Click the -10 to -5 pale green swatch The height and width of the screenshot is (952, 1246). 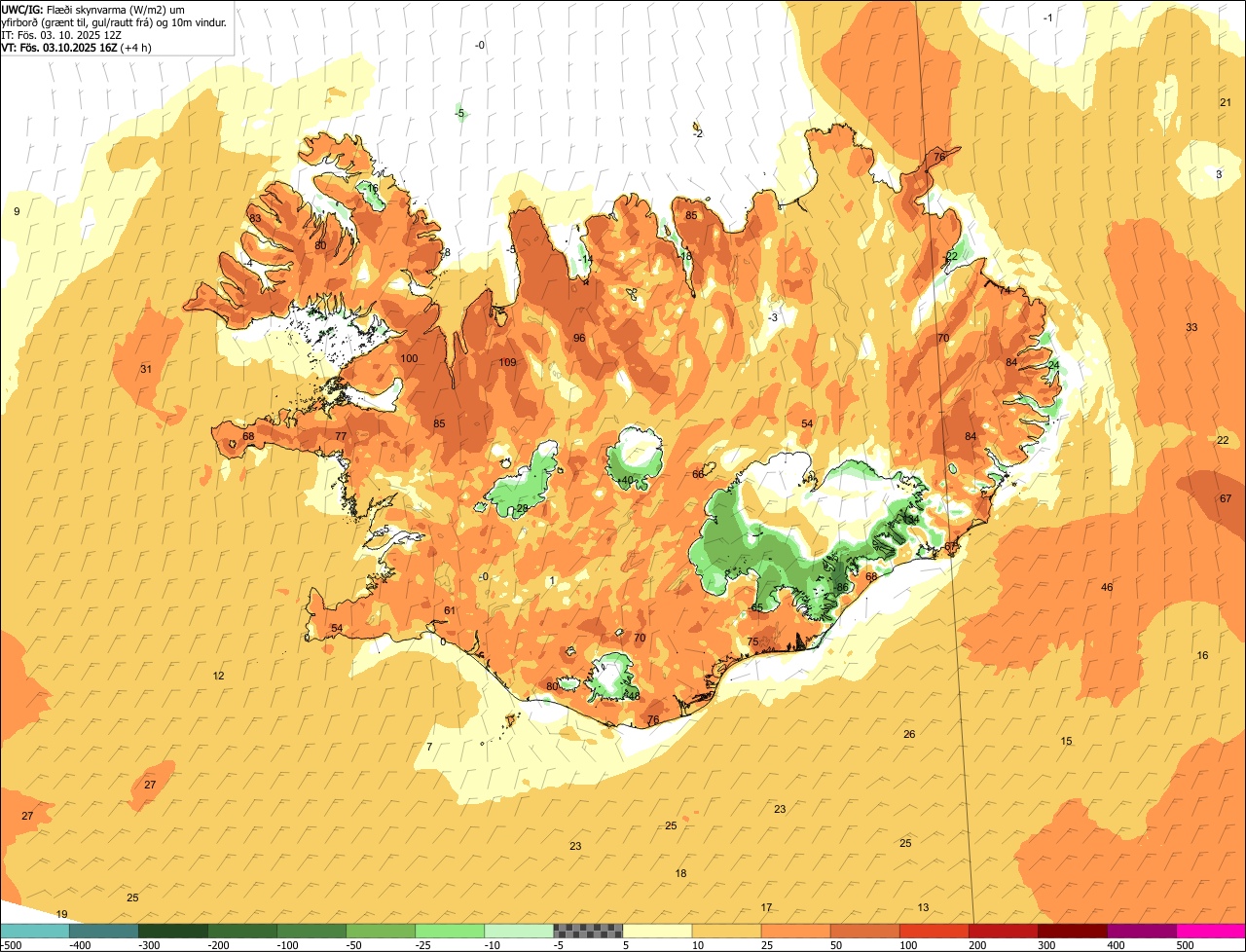pyautogui.click(x=519, y=931)
